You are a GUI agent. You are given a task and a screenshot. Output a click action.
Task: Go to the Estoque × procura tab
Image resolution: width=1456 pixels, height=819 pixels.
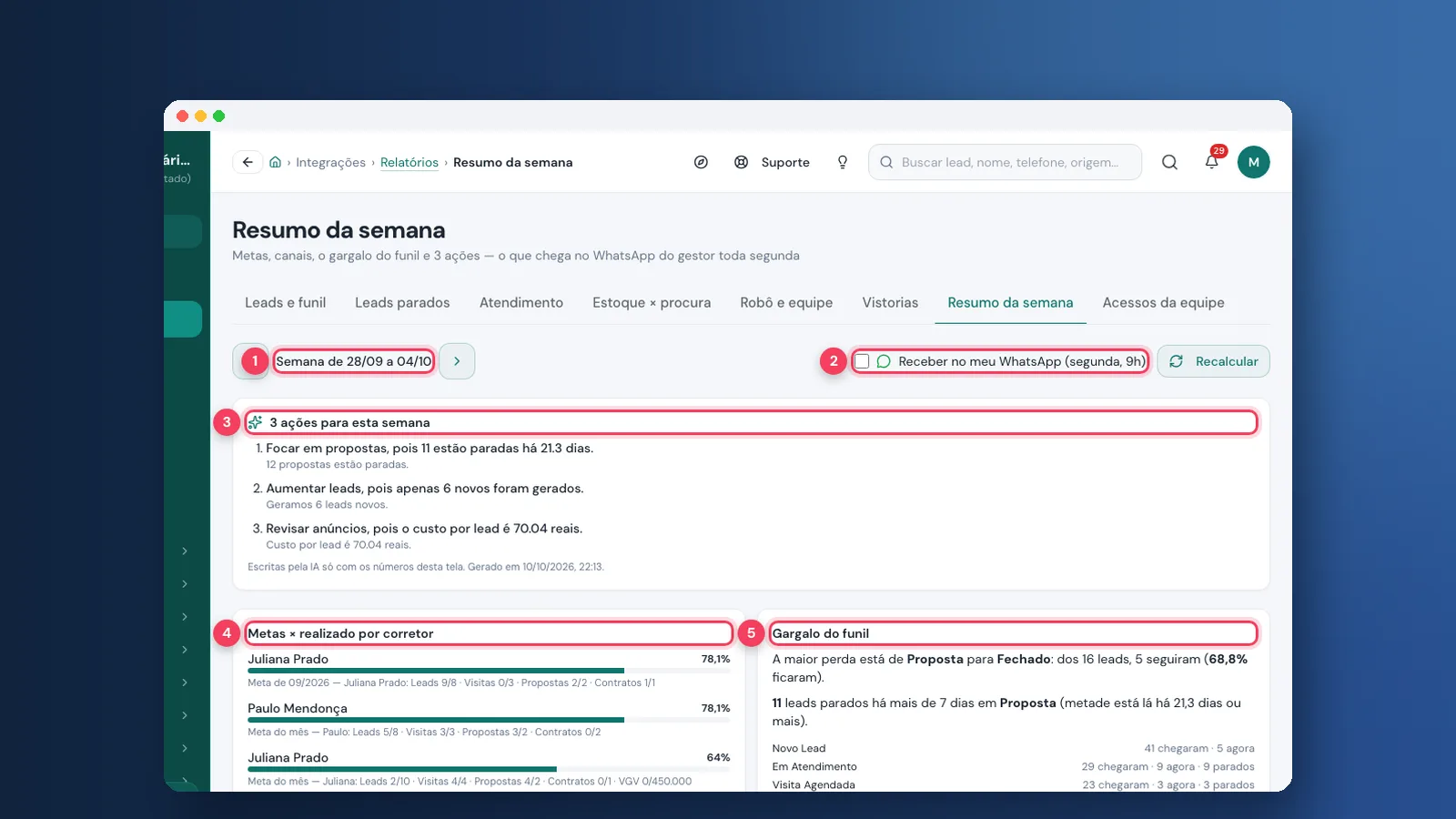click(x=652, y=303)
